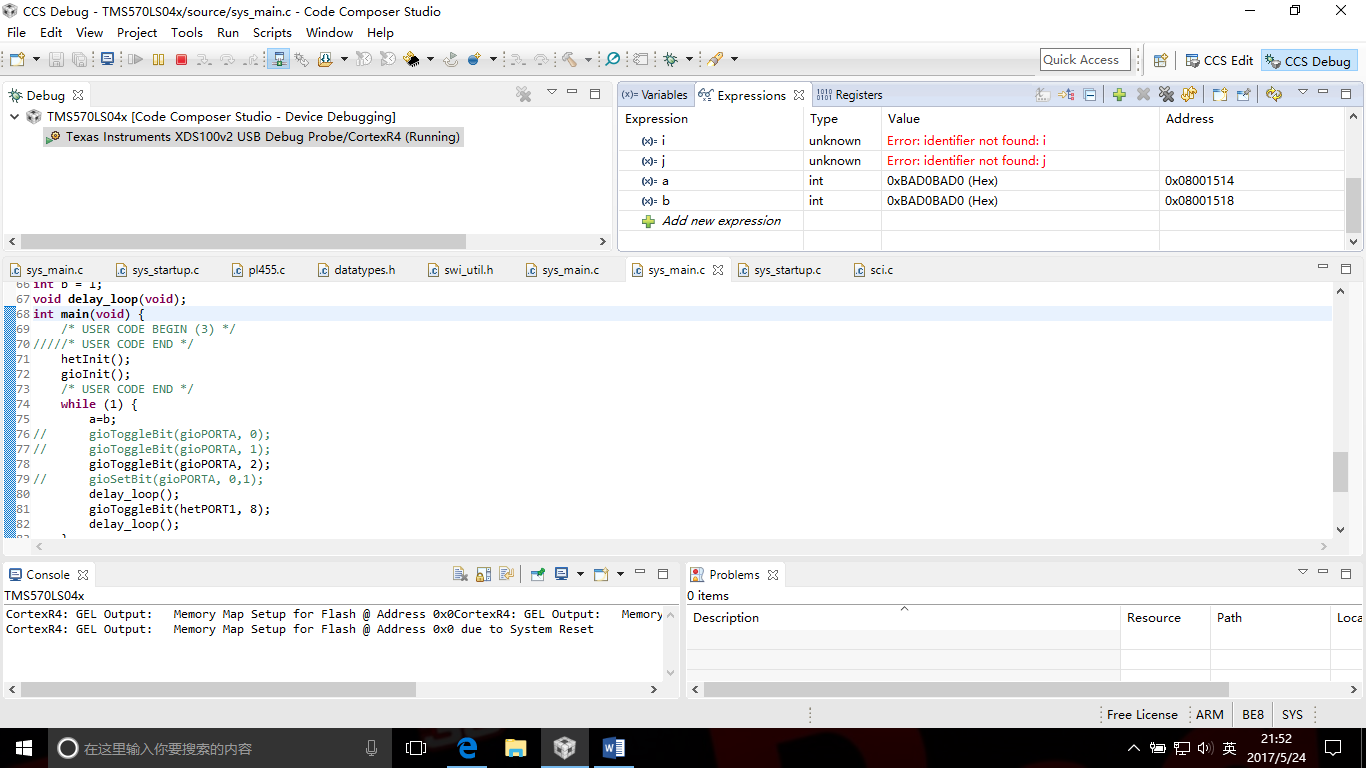Click the Resume debug button
Image resolution: width=1366 pixels, height=768 pixels.
click(x=135, y=60)
